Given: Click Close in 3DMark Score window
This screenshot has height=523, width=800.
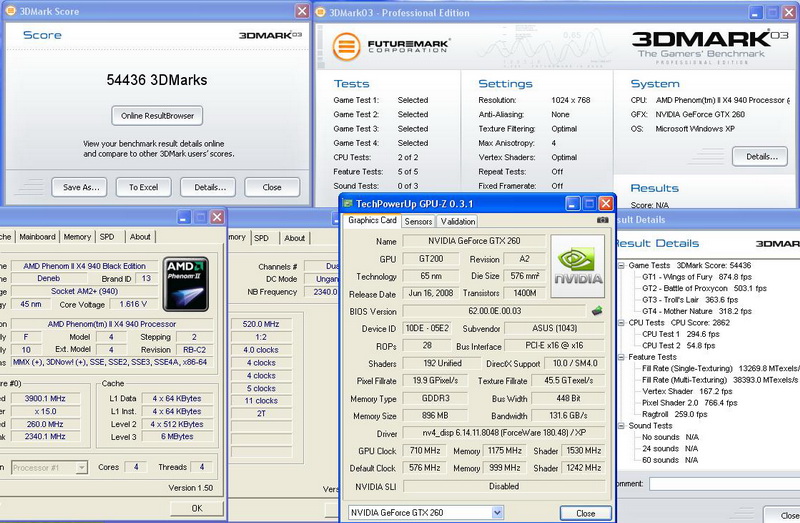Looking at the screenshot, I should click(x=272, y=187).
